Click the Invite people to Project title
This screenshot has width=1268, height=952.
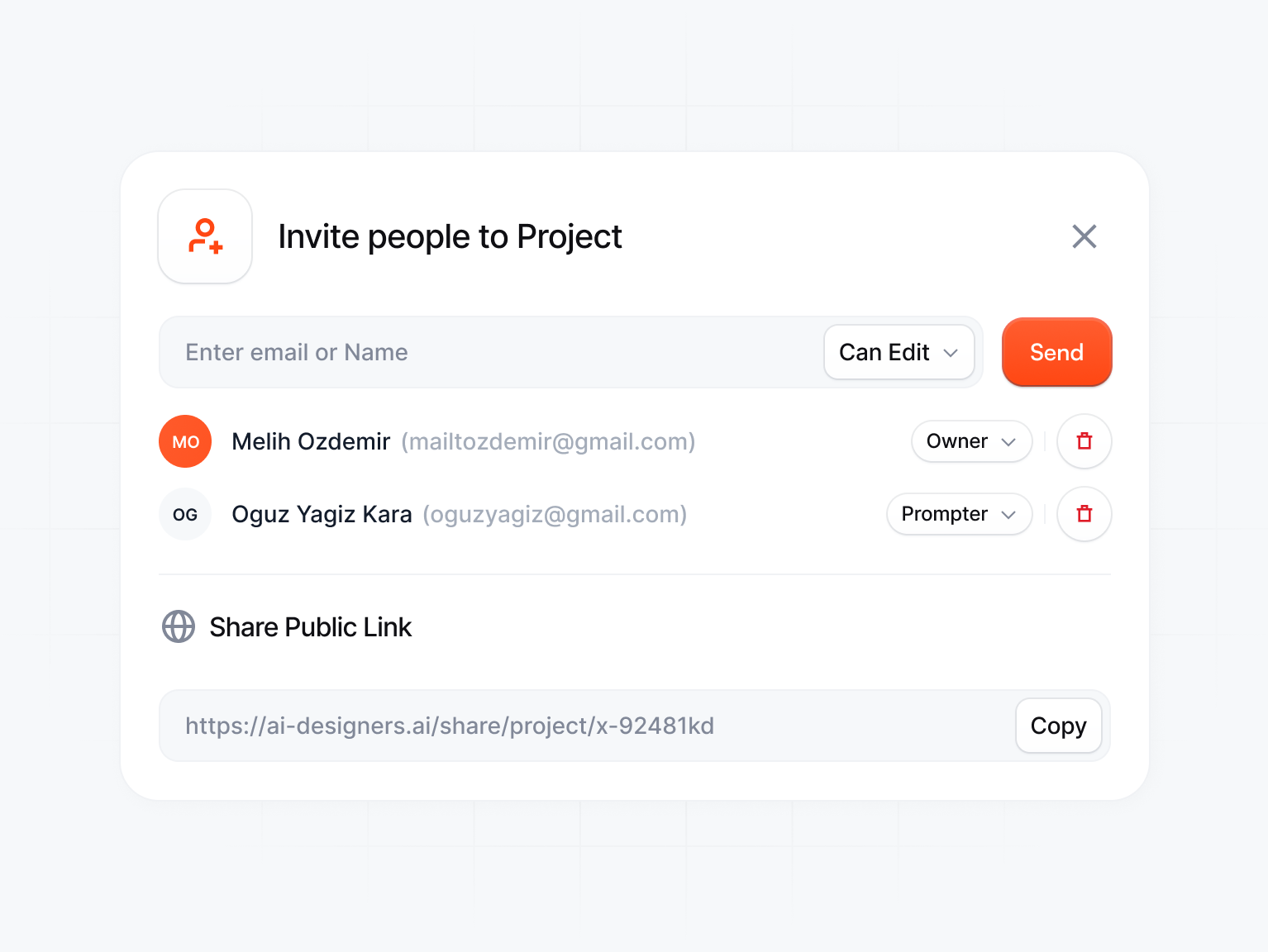(450, 236)
